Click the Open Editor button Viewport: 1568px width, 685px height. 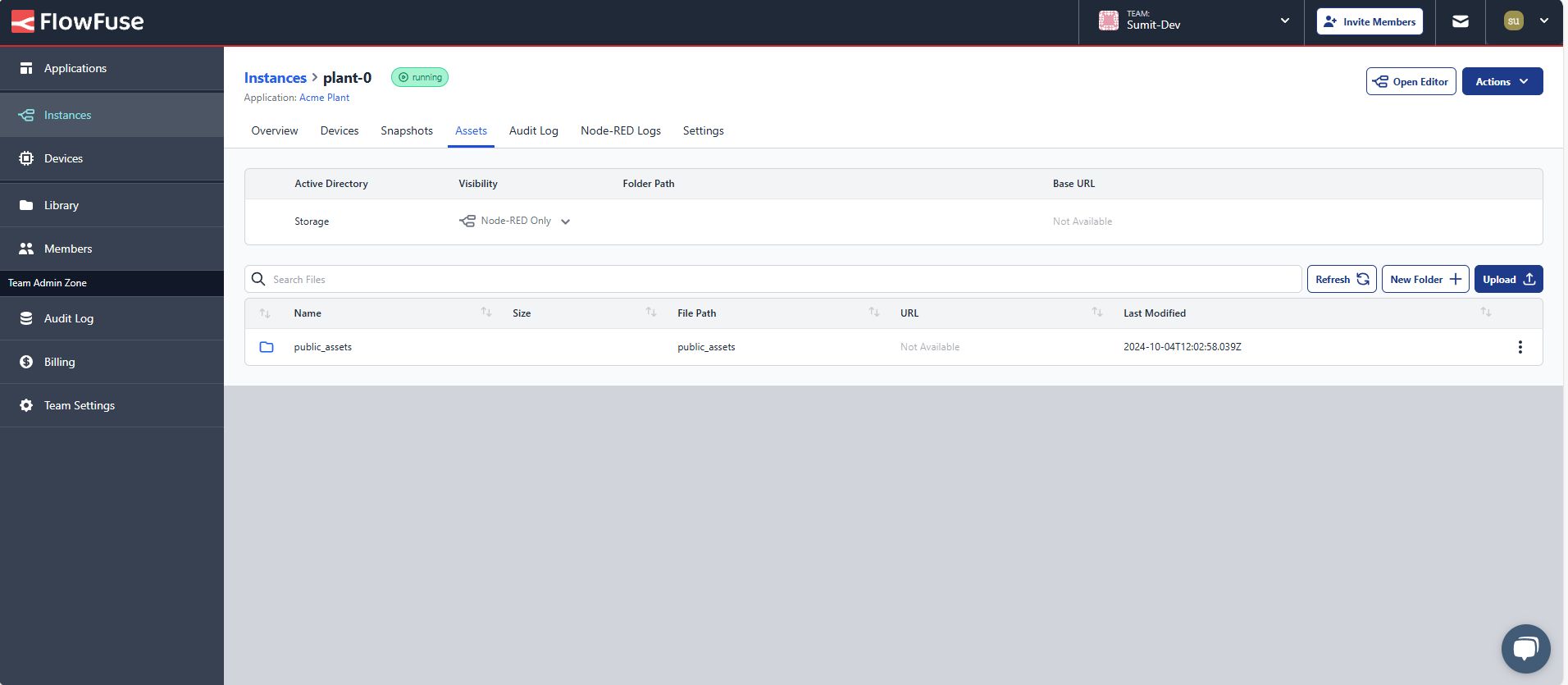[1411, 81]
